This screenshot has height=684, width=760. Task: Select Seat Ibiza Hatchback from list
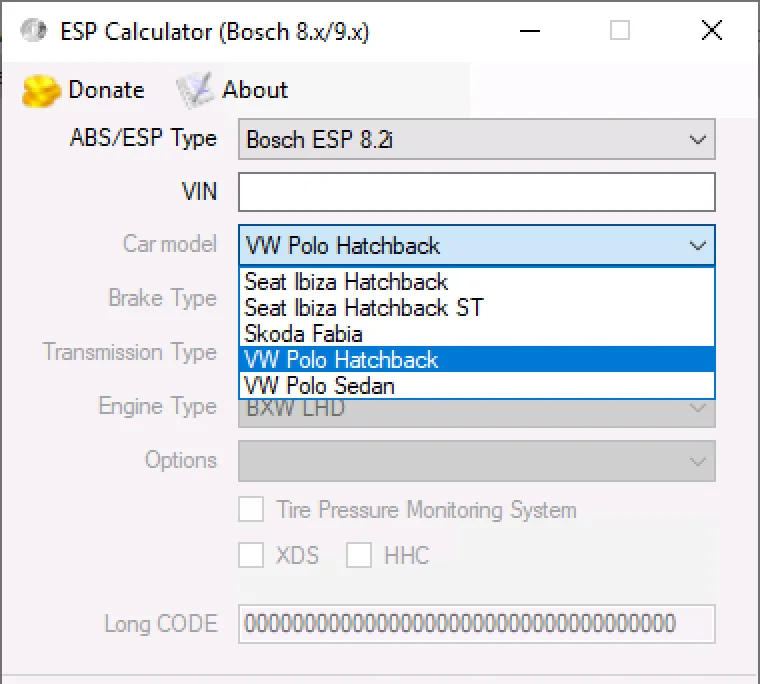pos(477,282)
